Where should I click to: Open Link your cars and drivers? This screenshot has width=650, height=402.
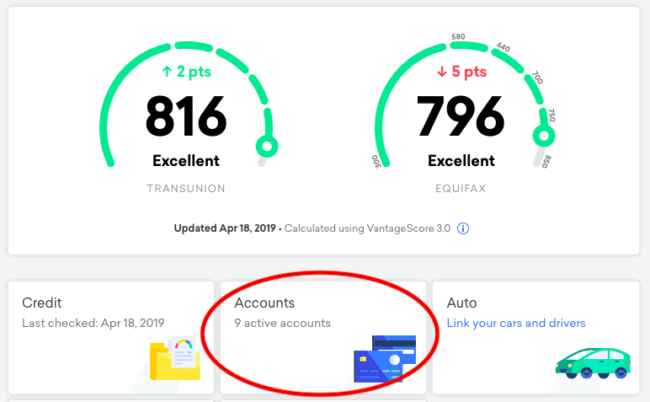point(516,323)
